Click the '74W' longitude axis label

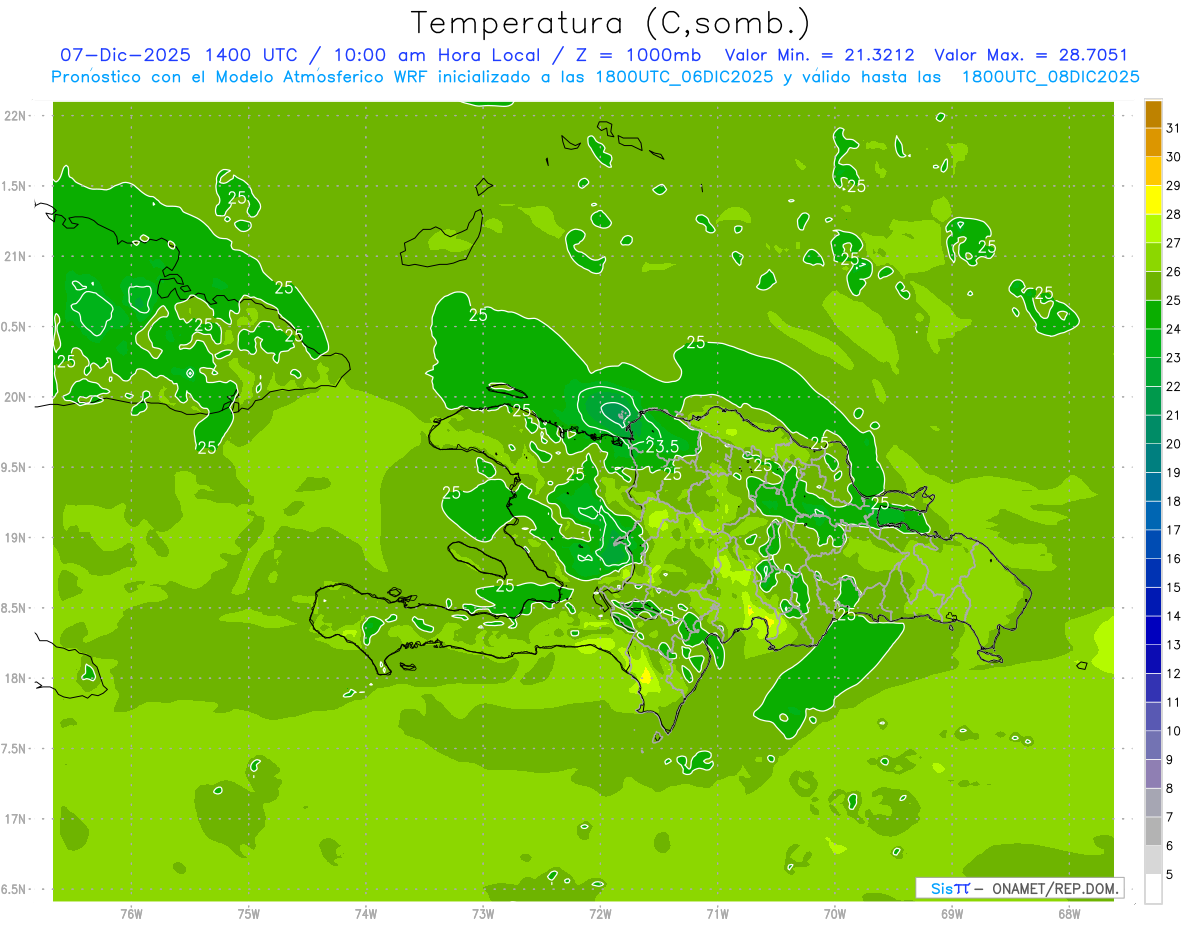tap(366, 913)
